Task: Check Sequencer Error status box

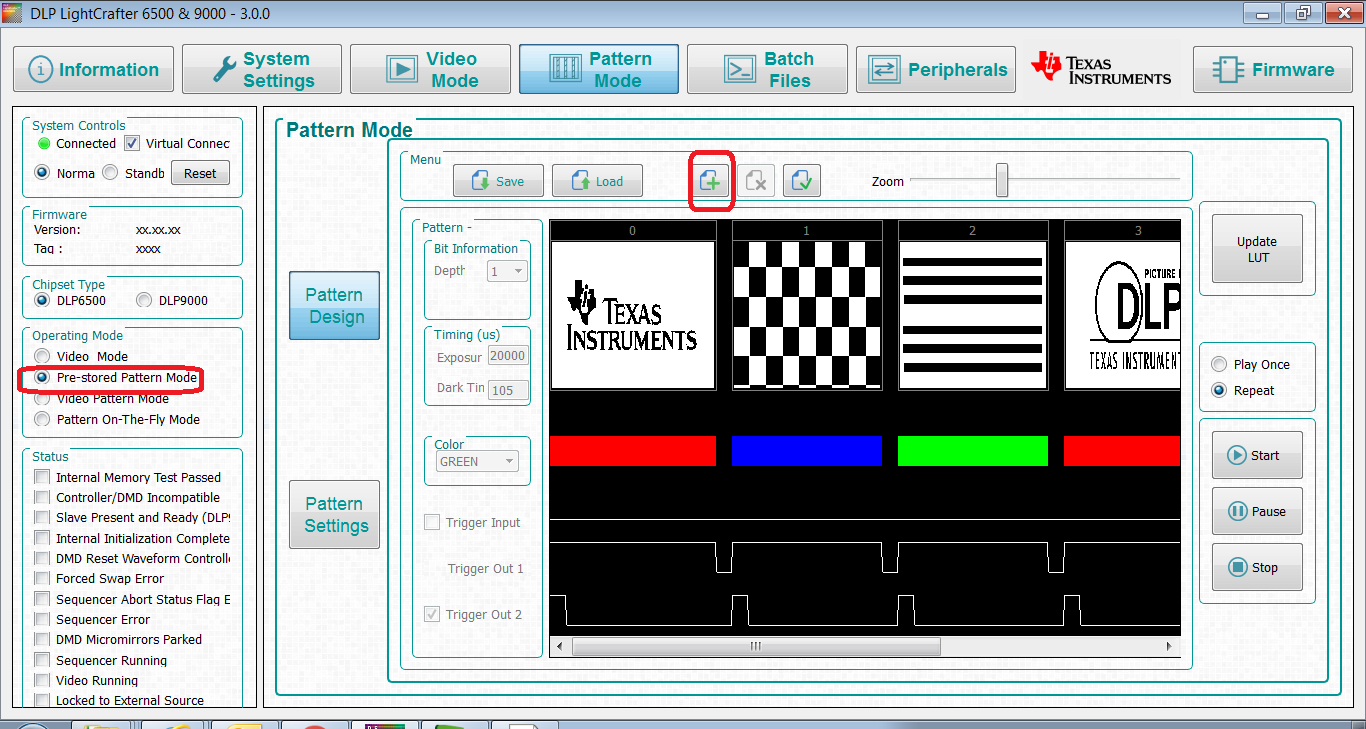Action: tap(42, 619)
